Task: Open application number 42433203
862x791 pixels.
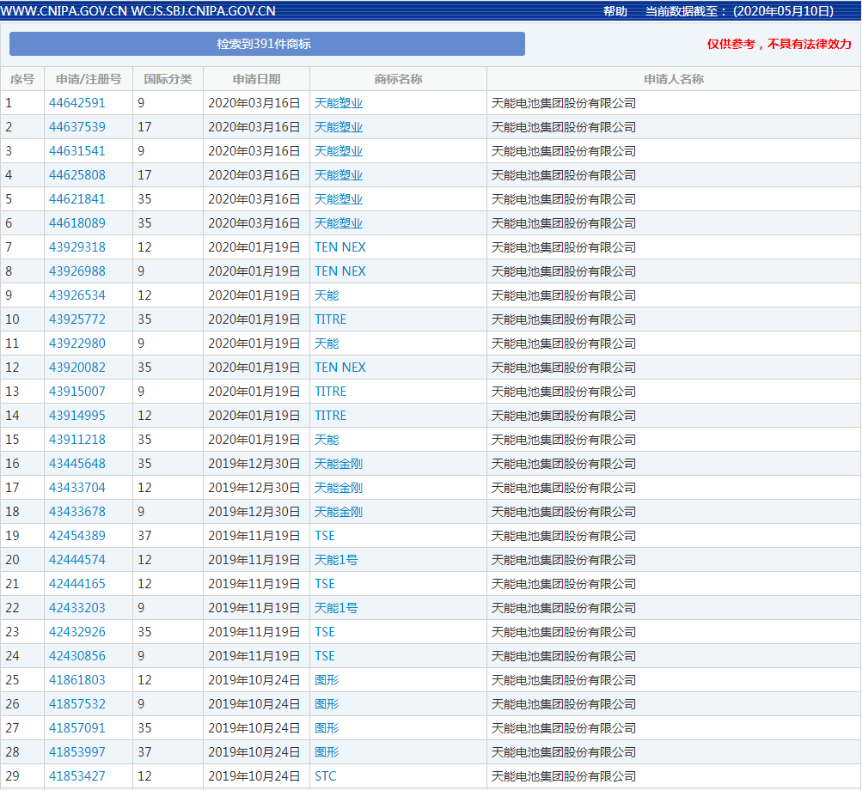Action: (77, 607)
